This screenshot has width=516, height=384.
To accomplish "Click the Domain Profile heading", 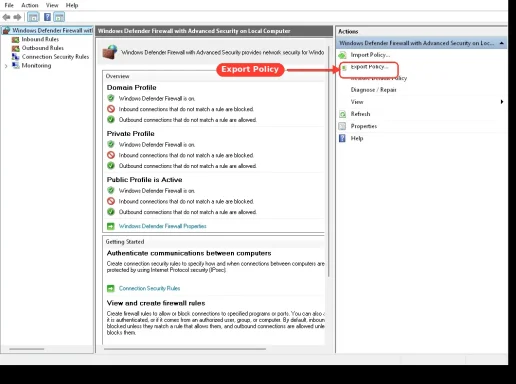I will (131, 88).
